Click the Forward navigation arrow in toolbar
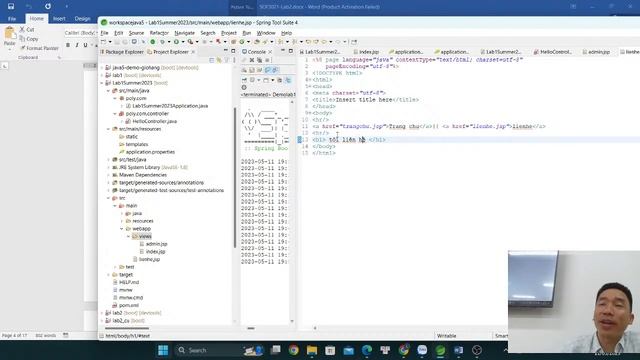 pyautogui.click(x=338, y=42)
